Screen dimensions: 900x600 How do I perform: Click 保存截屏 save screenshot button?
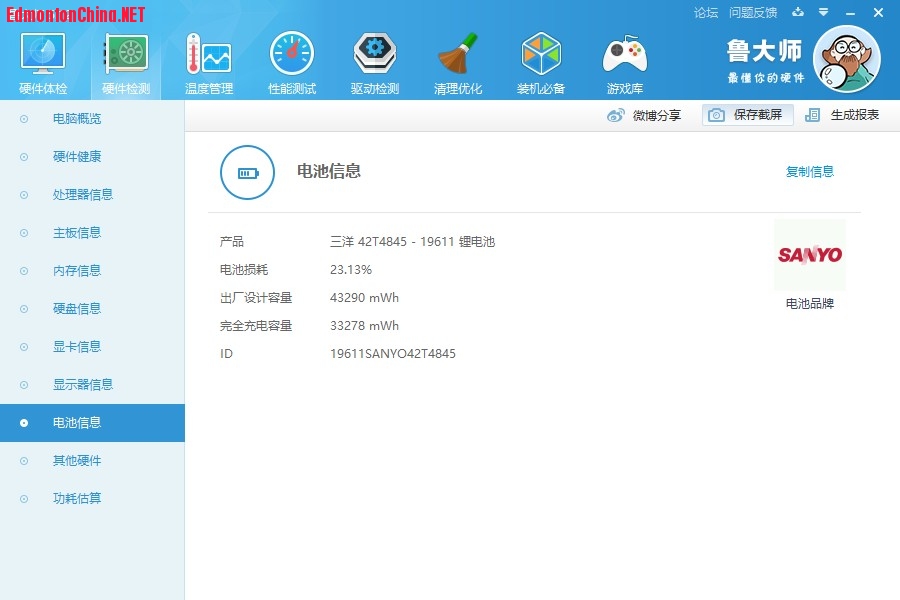pyautogui.click(x=748, y=115)
